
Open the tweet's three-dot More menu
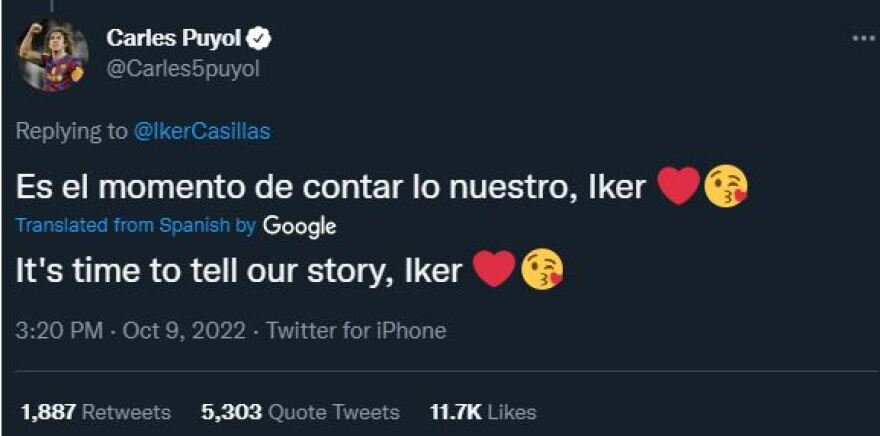(862, 38)
